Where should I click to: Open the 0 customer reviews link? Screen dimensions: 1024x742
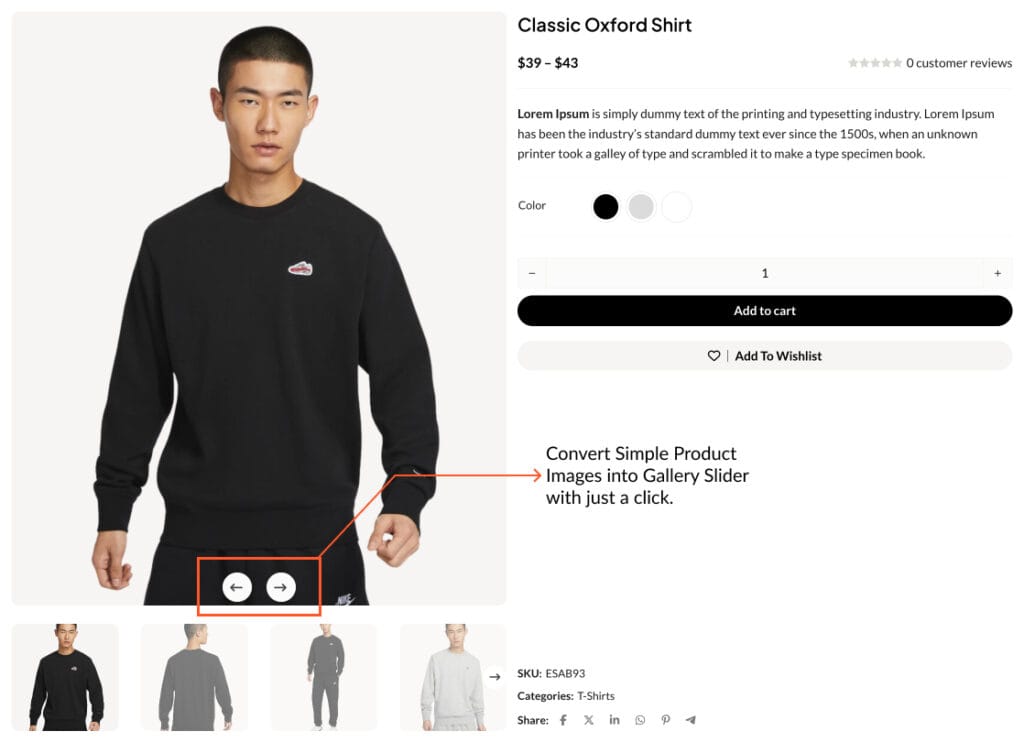coord(959,63)
